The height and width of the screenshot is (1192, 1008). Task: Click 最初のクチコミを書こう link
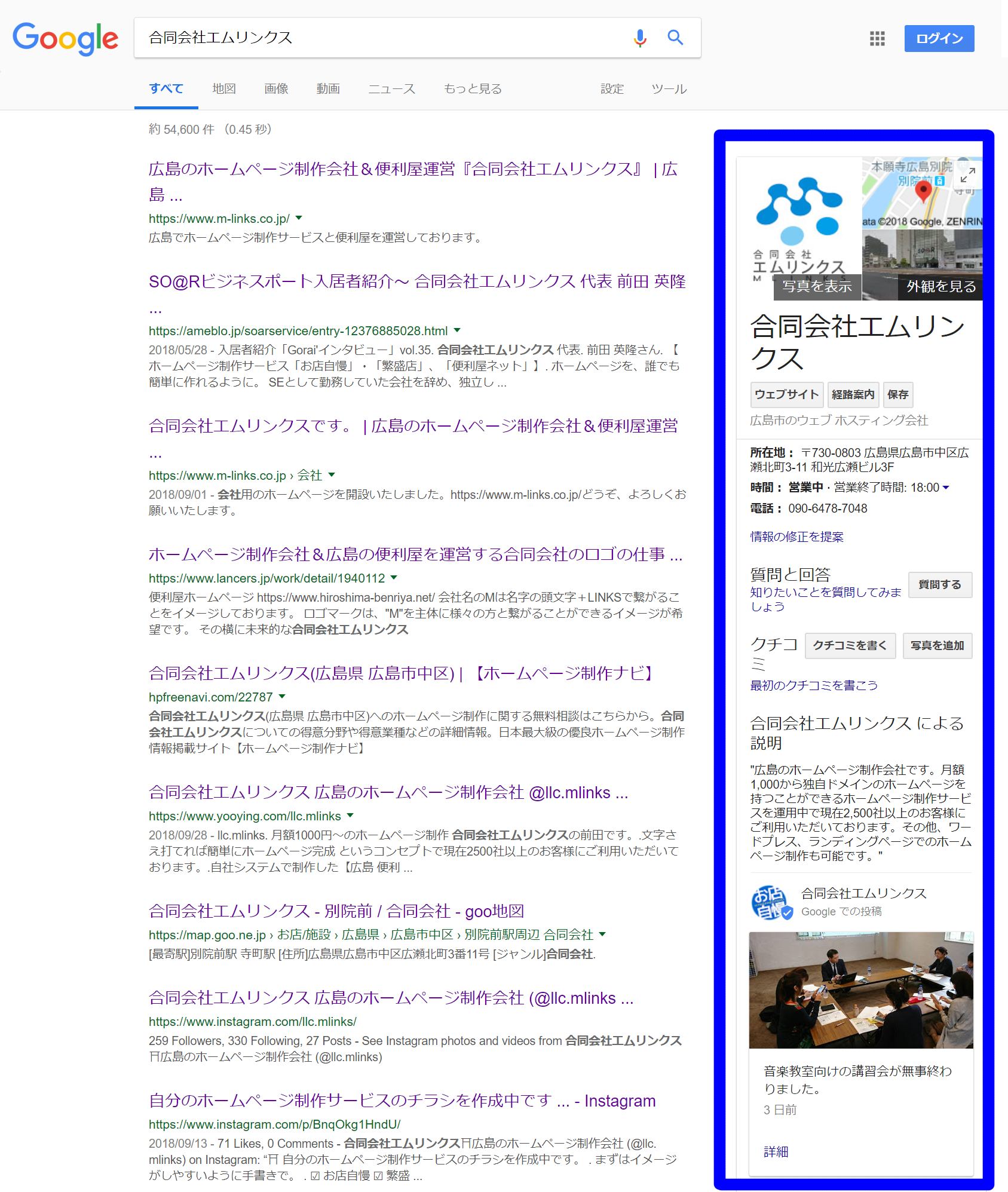tap(814, 685)
